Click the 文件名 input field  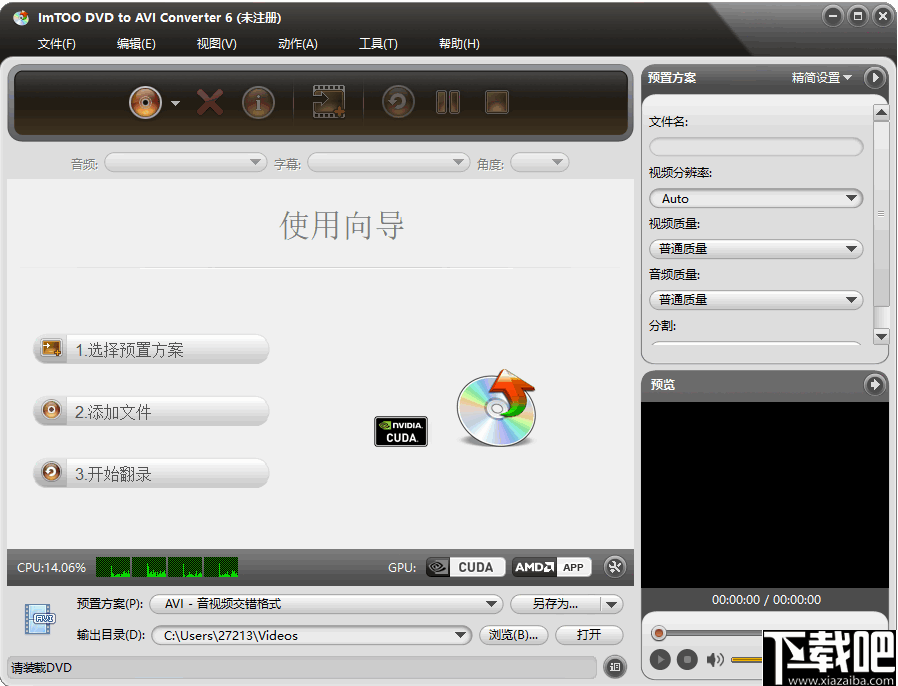pyautogui.click(x=755, y=146)
